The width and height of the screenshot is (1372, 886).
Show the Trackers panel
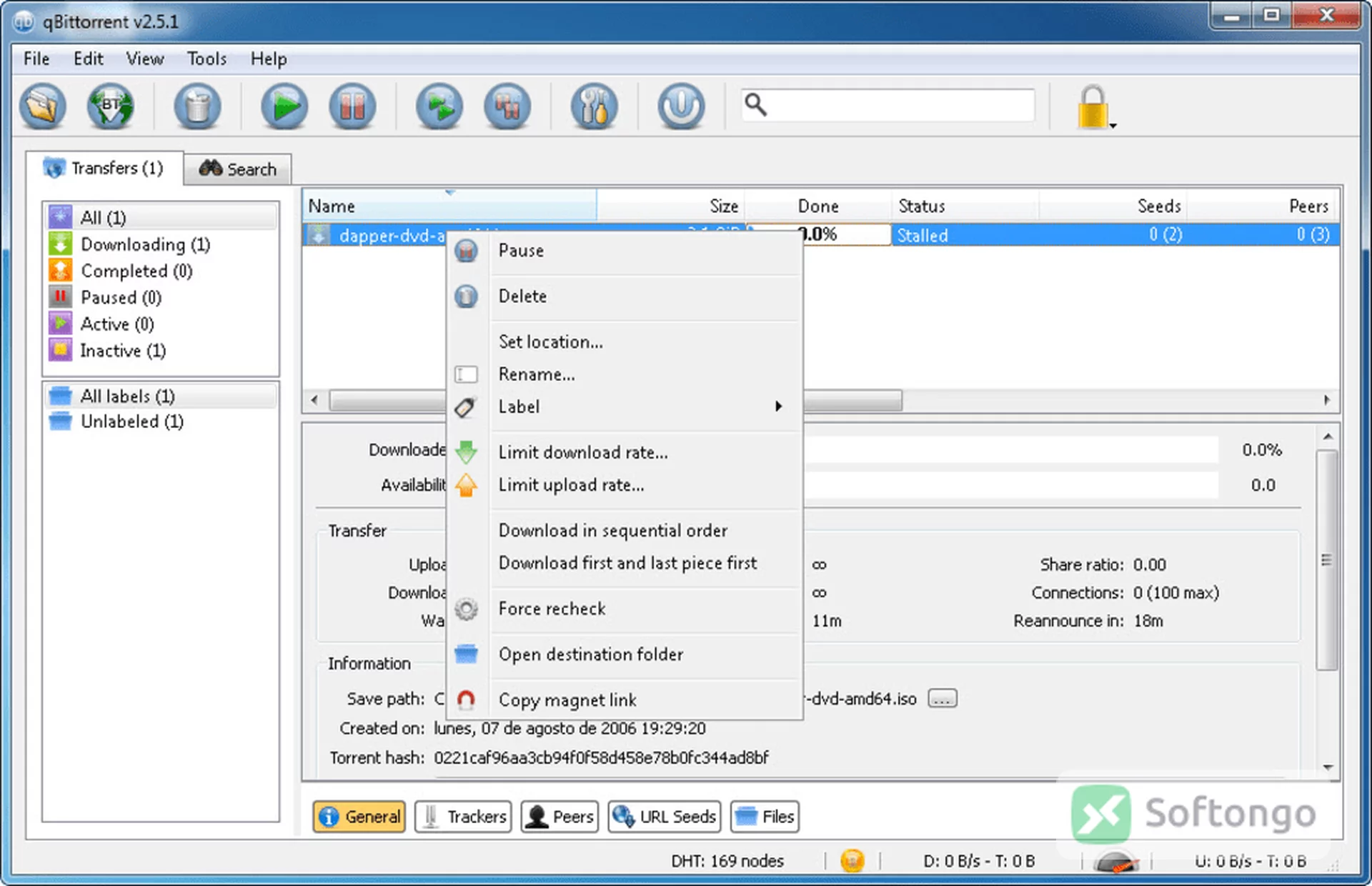[463, 816]
